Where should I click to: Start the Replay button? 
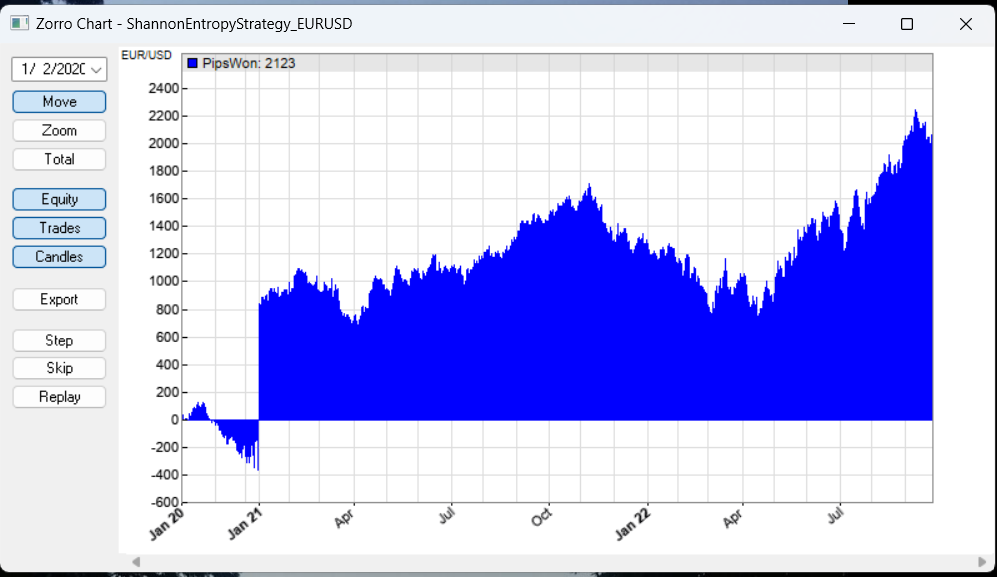pos(59,397)
